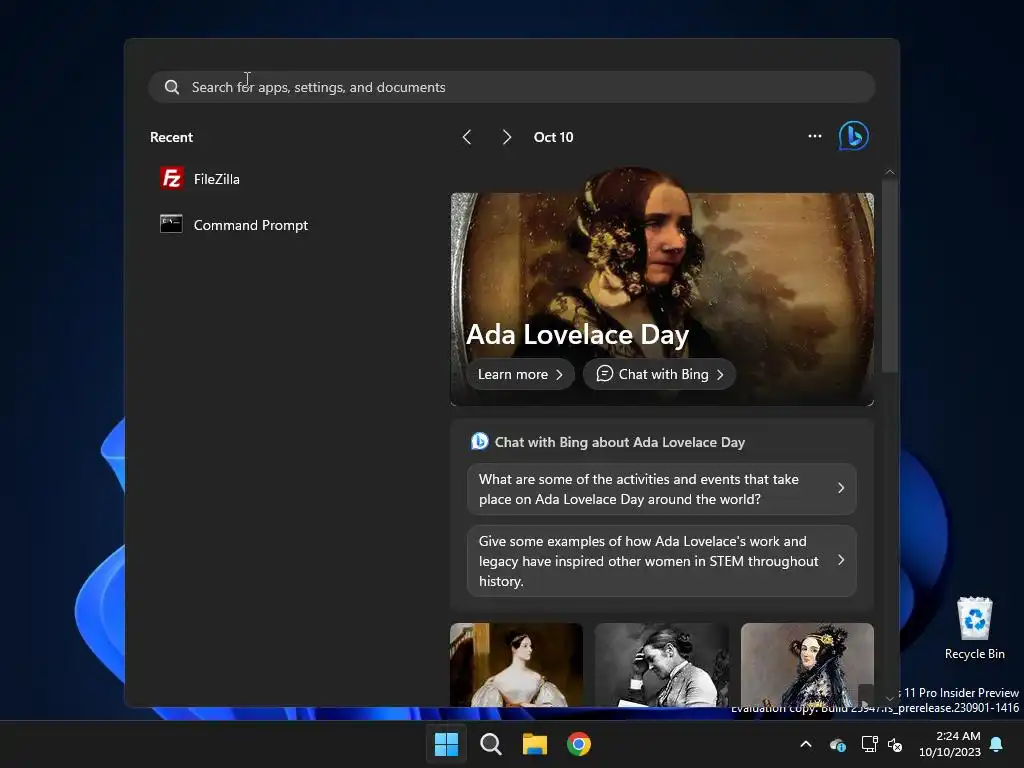Open the three-dot more options menu
Viewport: 1024px width, 768px height.
pyautogui.click(x=814, y=136)
